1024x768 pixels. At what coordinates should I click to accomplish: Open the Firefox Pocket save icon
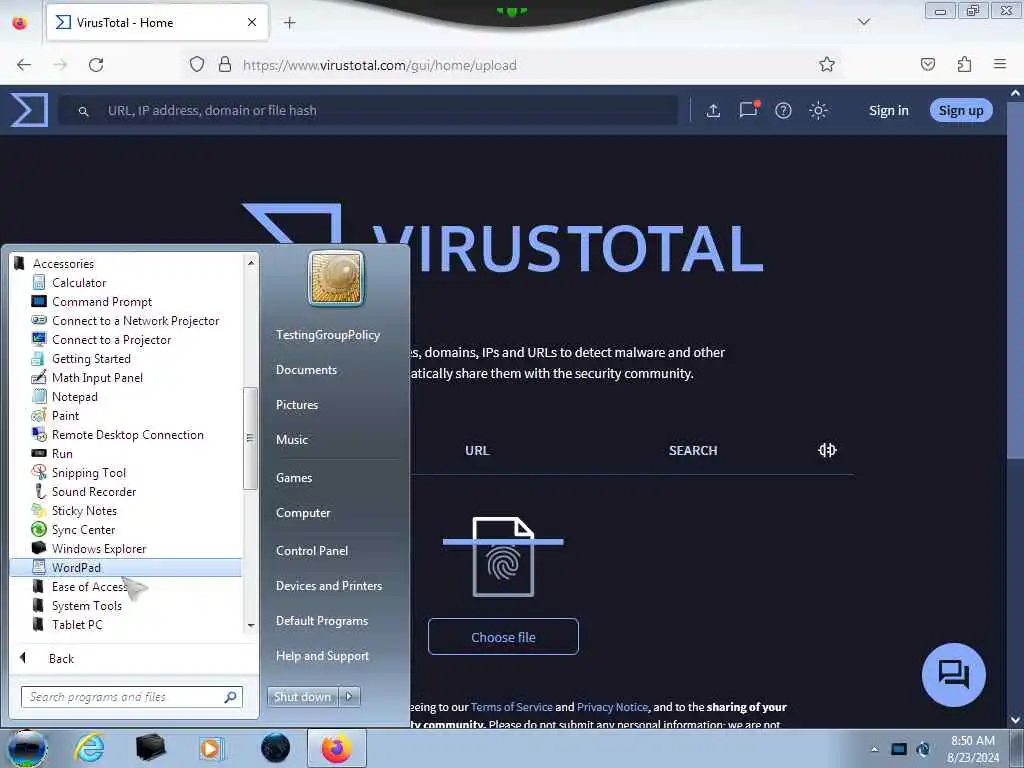click(x=927, y=64)
